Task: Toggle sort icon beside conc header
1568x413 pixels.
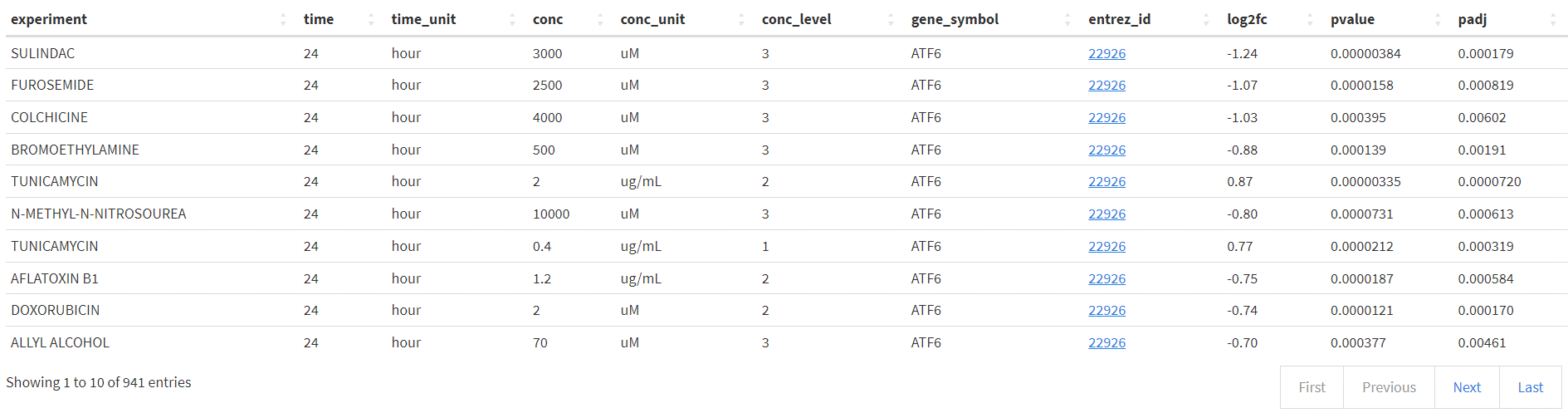Action: click(x=600, y=19)
